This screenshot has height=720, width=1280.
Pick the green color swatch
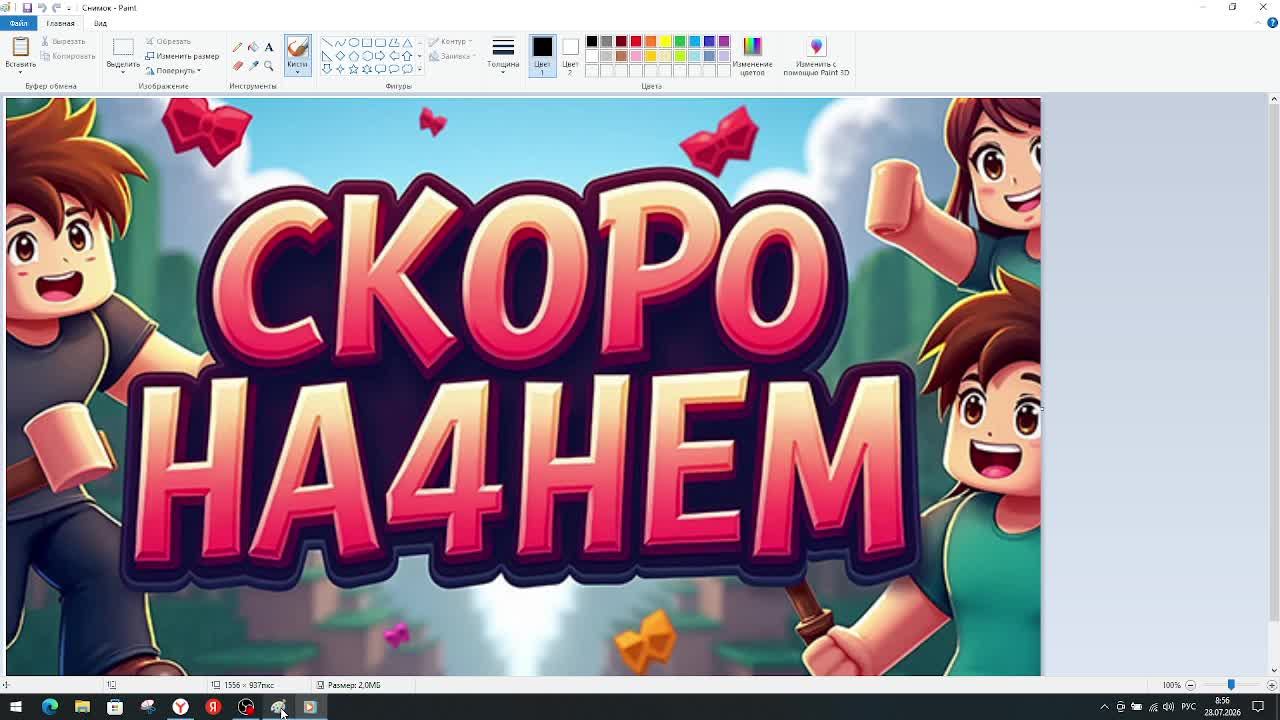(680, 41)
